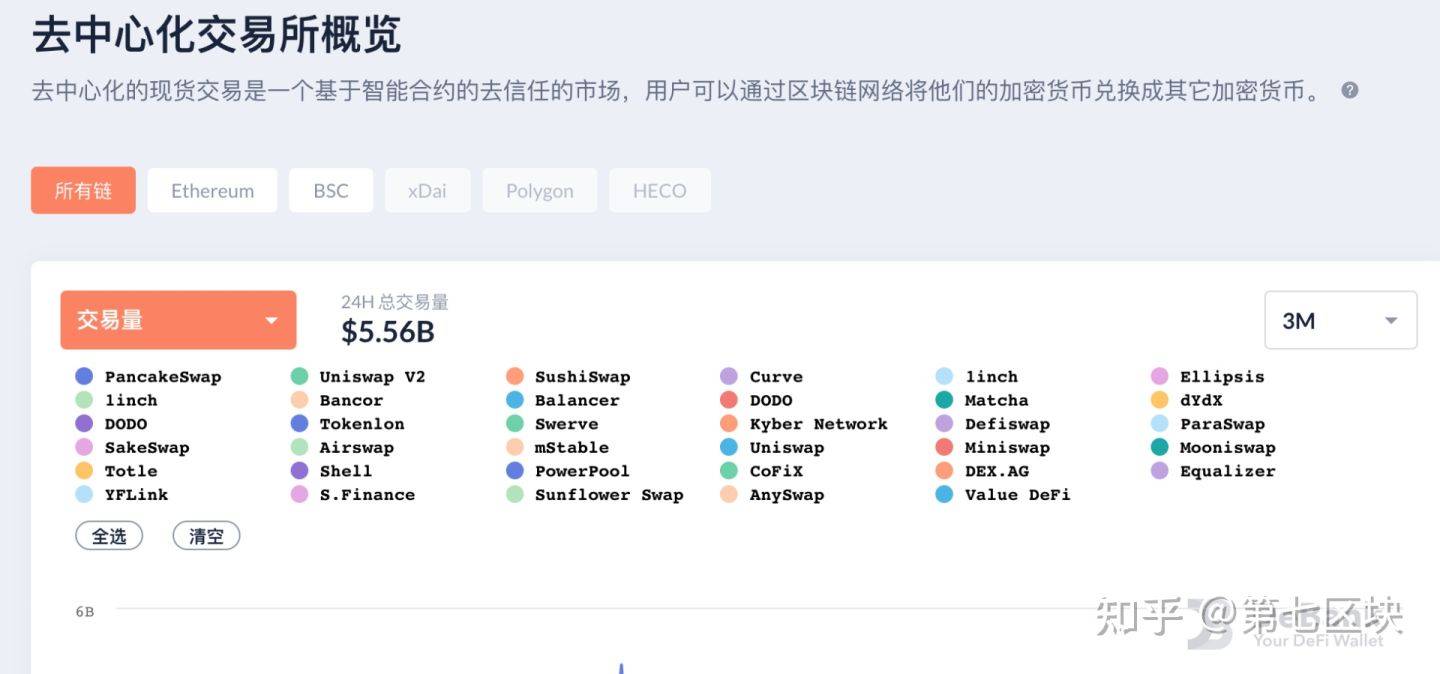
Task: Click the Matcha teal dot icon
Action: [944, 400]
